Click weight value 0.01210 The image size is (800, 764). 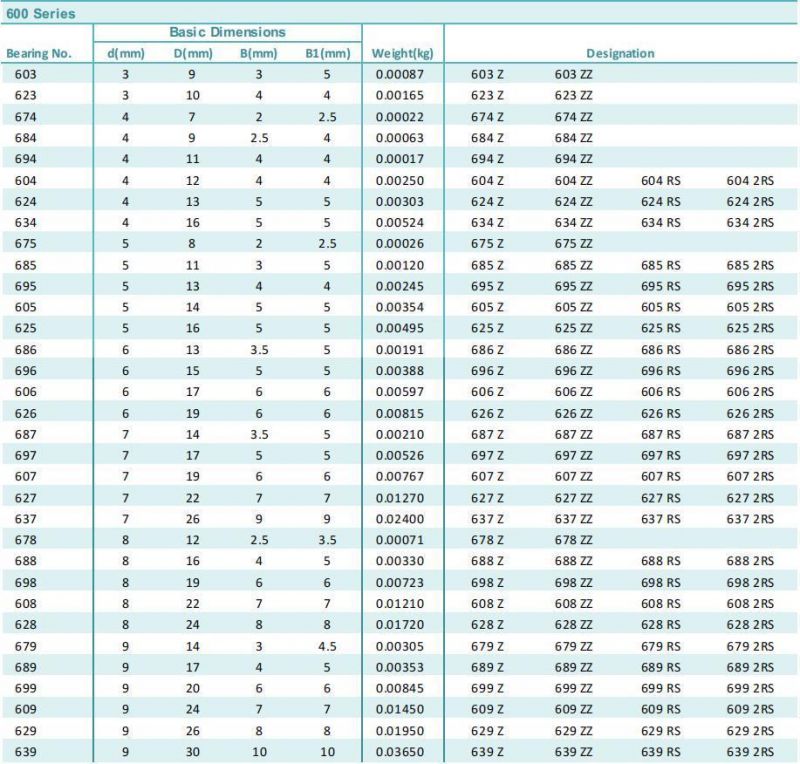tap(400, 604)
